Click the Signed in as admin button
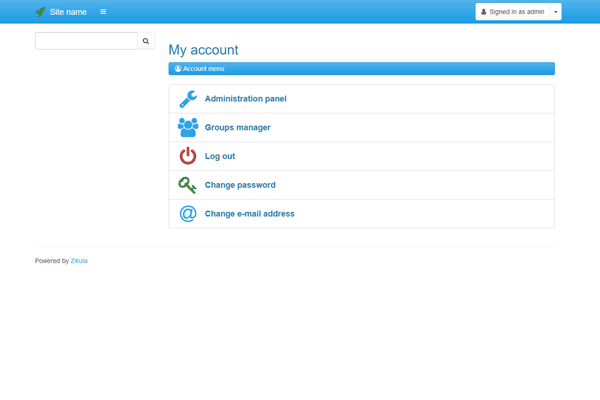Image resolution: width=600 pixels, height=400 pixels. click(x=513, y=12)
